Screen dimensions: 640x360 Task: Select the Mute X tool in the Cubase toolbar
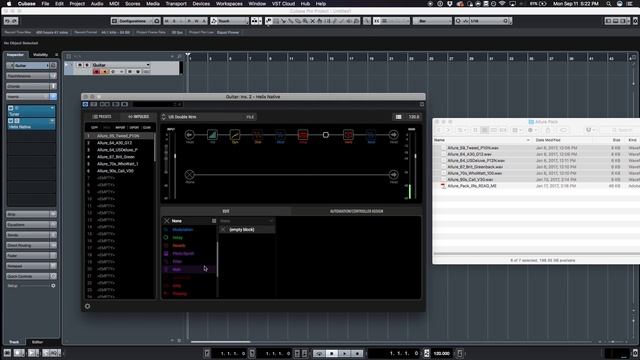point(313,21)
